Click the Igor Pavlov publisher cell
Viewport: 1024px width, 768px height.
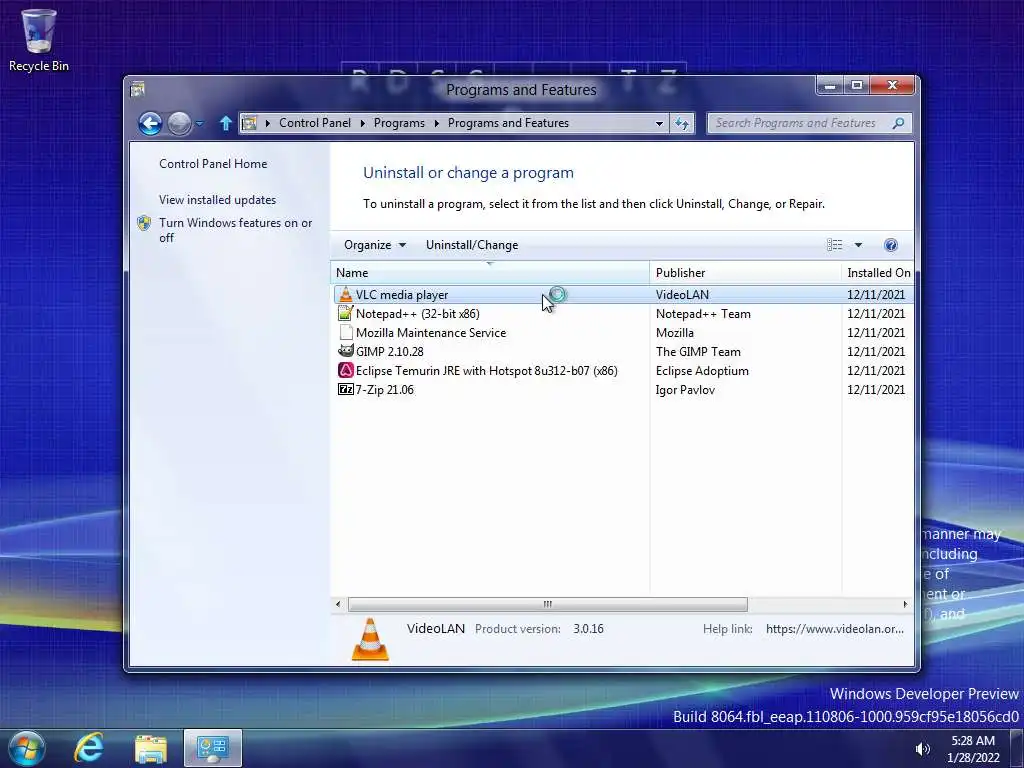coord(685,389)
